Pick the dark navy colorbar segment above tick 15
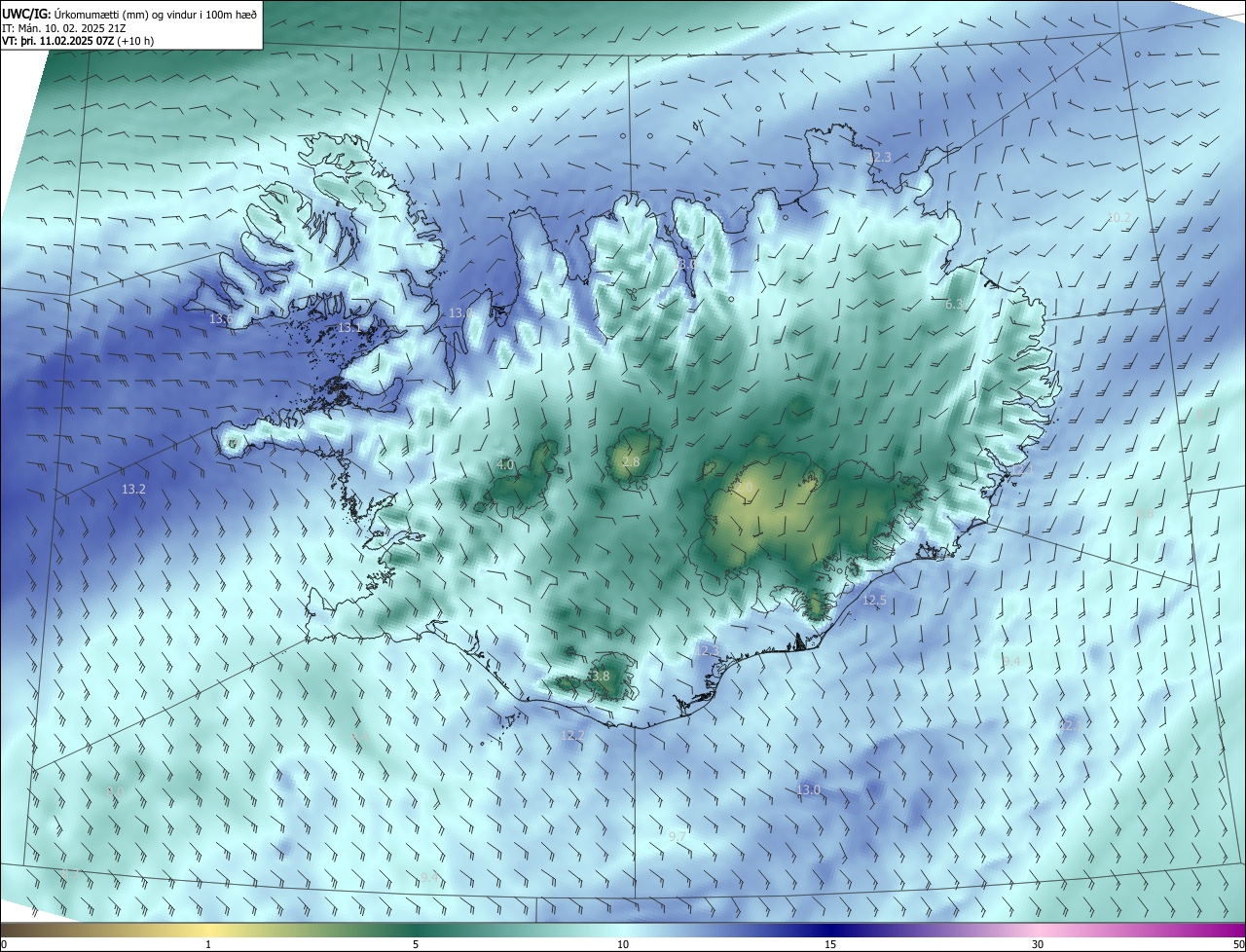This screenshot has height=952, width=1246. (x=830, y=930)
